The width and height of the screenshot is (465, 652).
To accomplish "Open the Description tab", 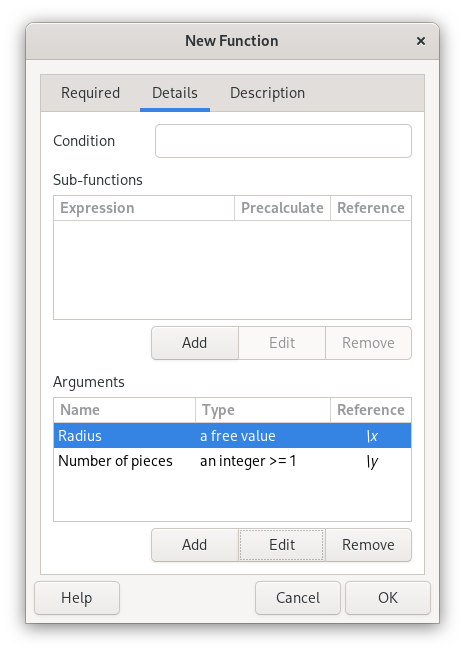I will pos(267,93).
